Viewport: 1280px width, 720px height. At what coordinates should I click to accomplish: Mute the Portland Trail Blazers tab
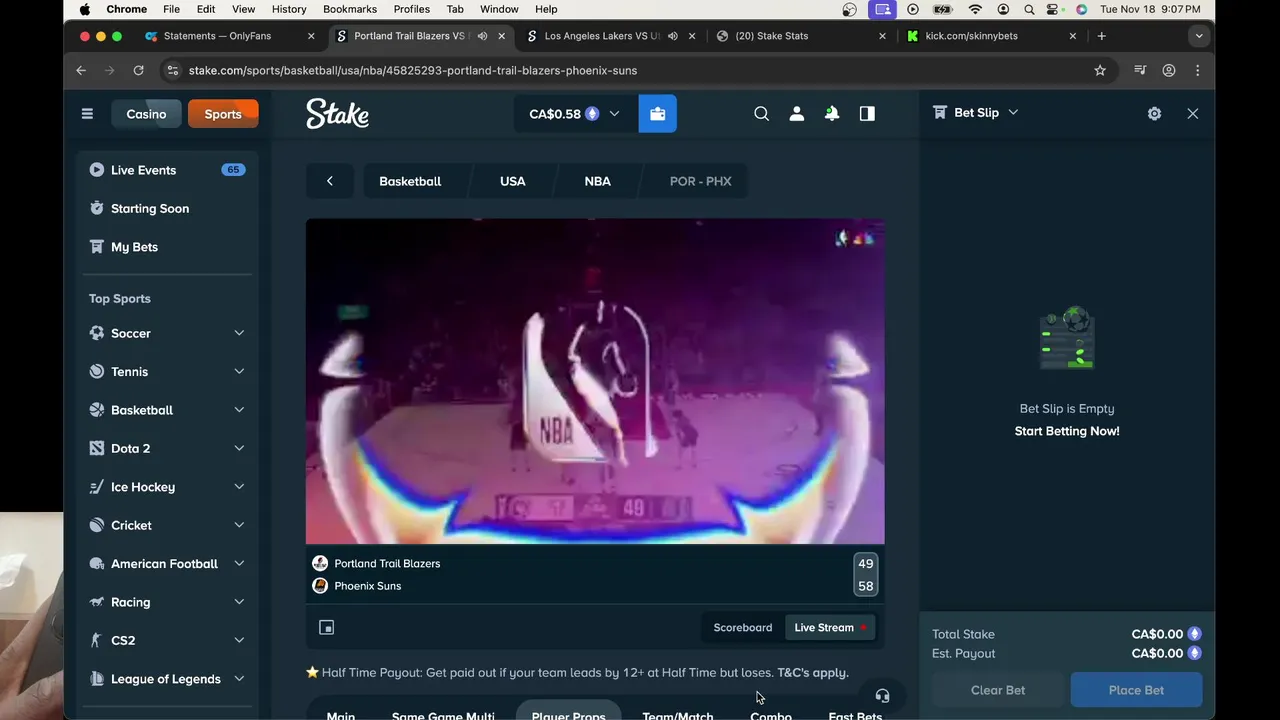click(x=482, y=36)
